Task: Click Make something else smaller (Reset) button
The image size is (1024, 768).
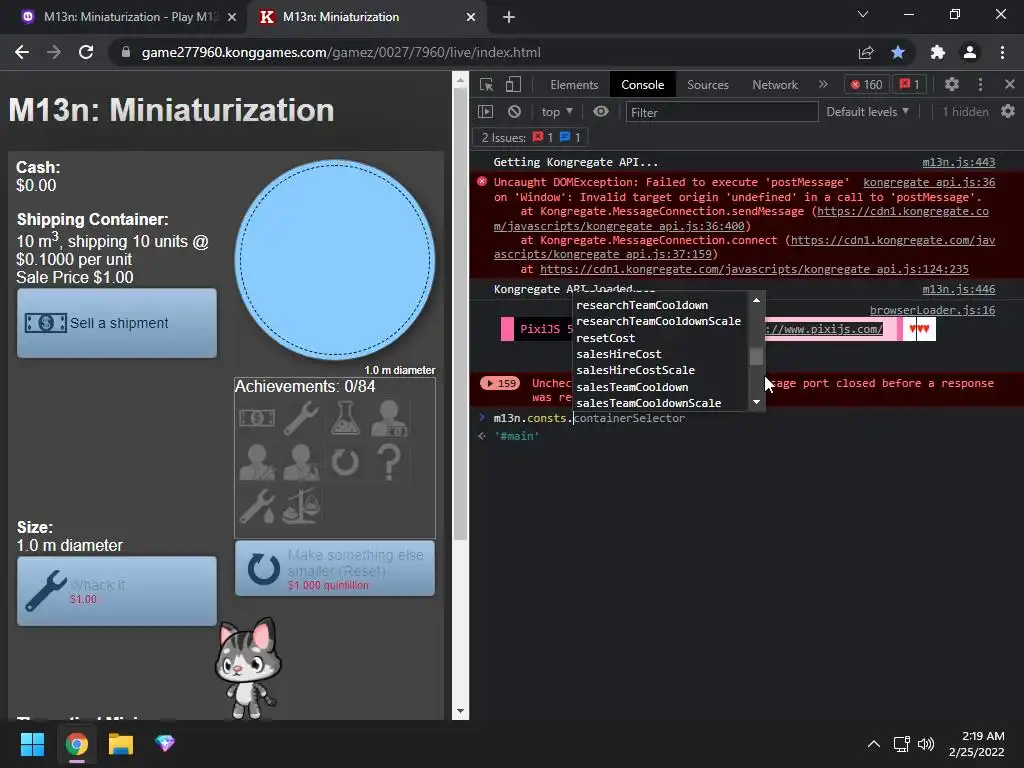Action: coord(334,568)
